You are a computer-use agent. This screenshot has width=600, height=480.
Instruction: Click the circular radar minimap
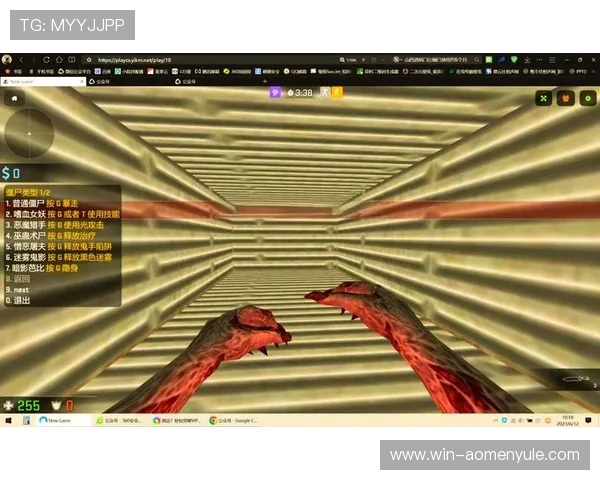click(30, 132)
